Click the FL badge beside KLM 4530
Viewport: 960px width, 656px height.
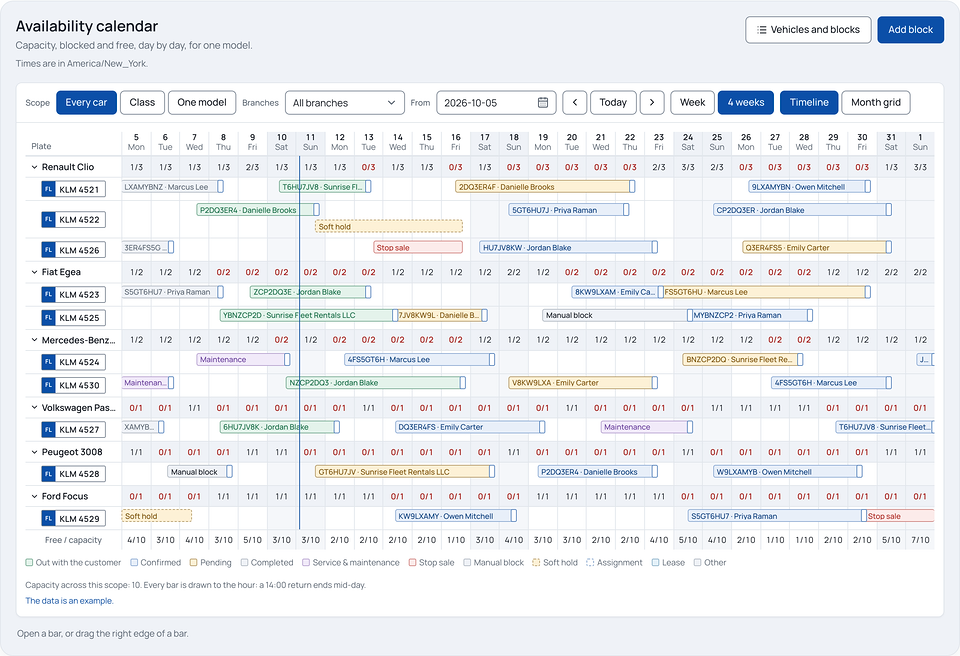(x=48, y=385)
